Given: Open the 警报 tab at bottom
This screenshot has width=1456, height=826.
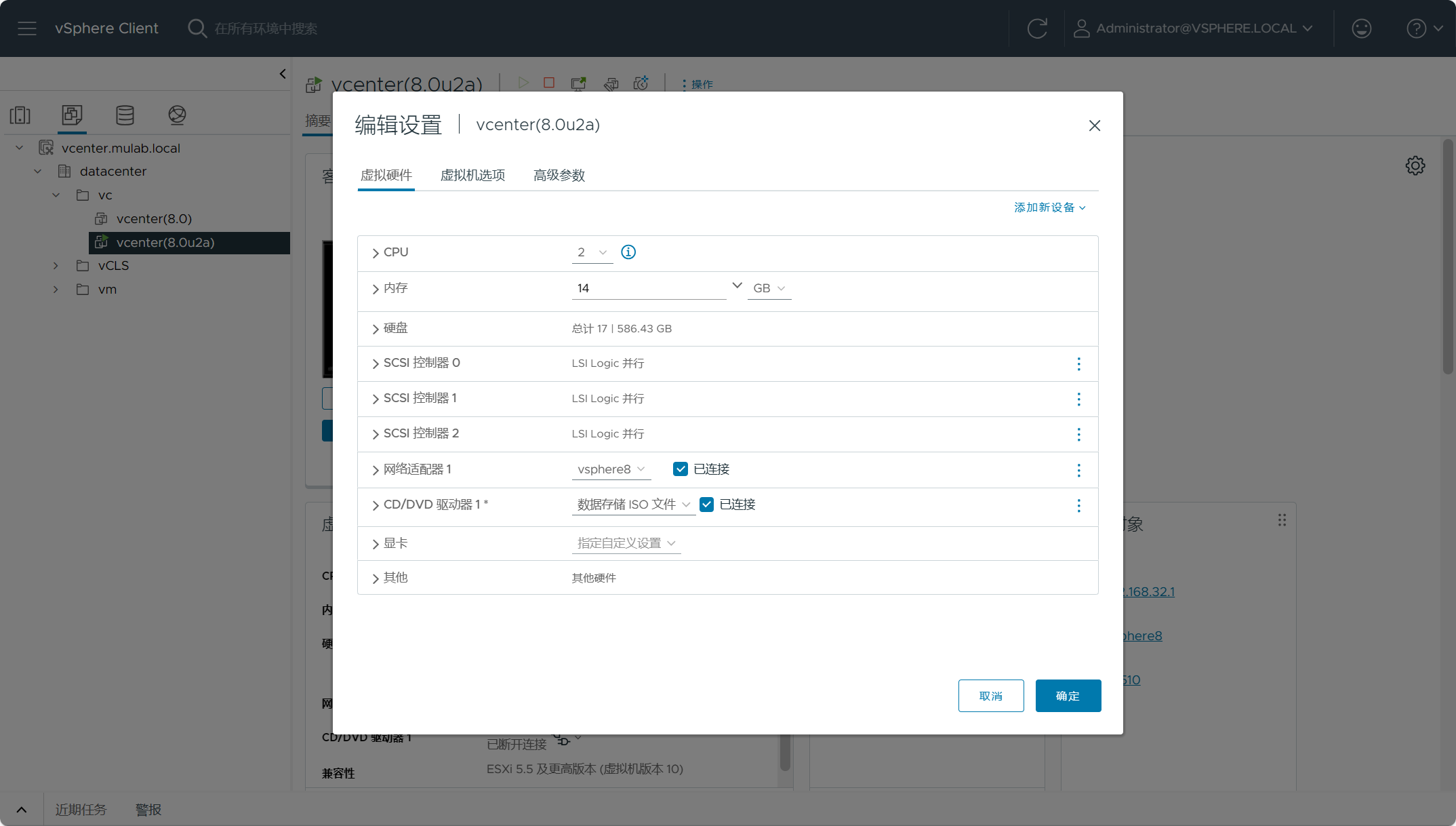Looking at the screenshot, I should click(x=148, y=810).
